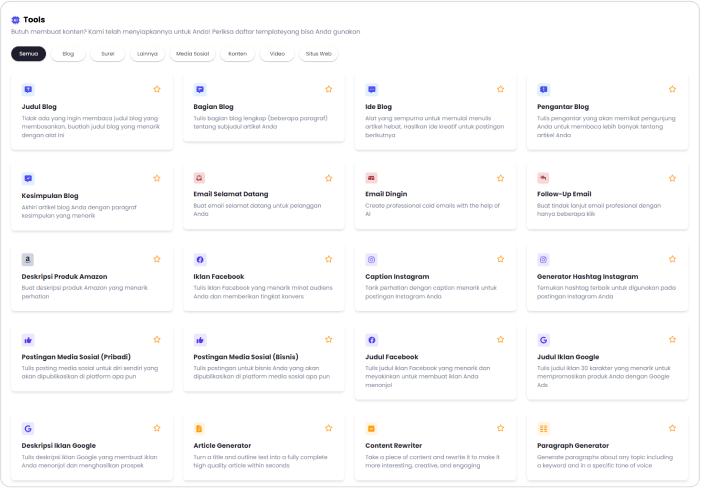Screen dimensions: 701x488
Task: Mark Kesimpulan Blog as favorite
Action: point(157,177)
